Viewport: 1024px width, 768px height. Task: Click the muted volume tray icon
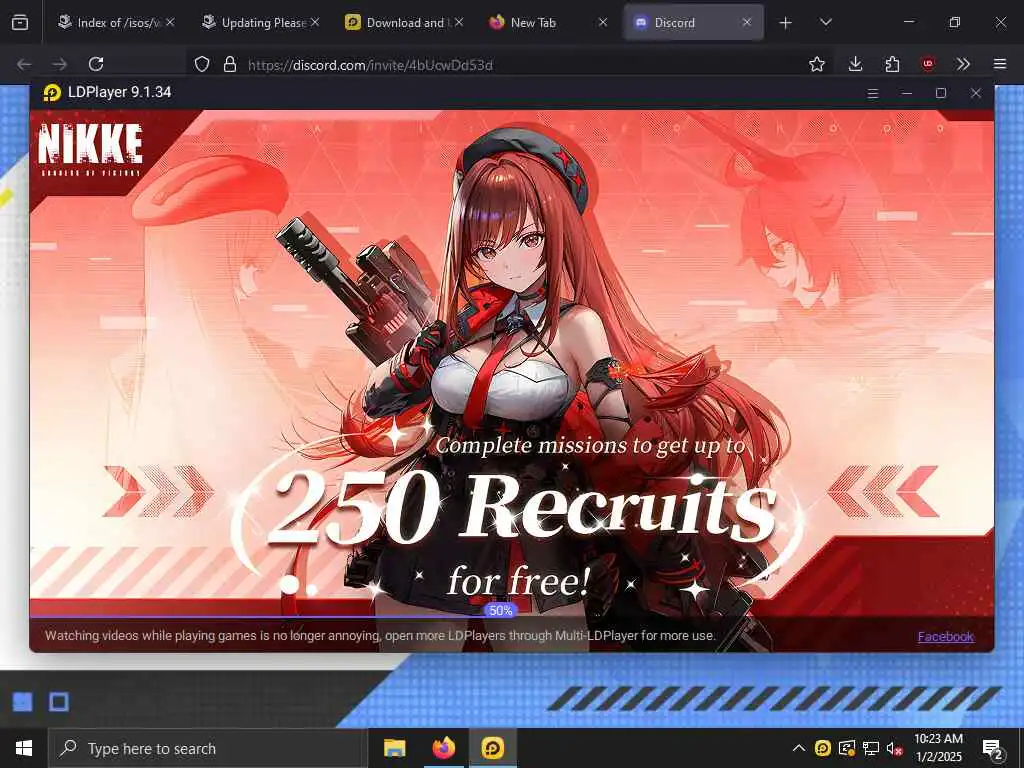coord(895,748)
